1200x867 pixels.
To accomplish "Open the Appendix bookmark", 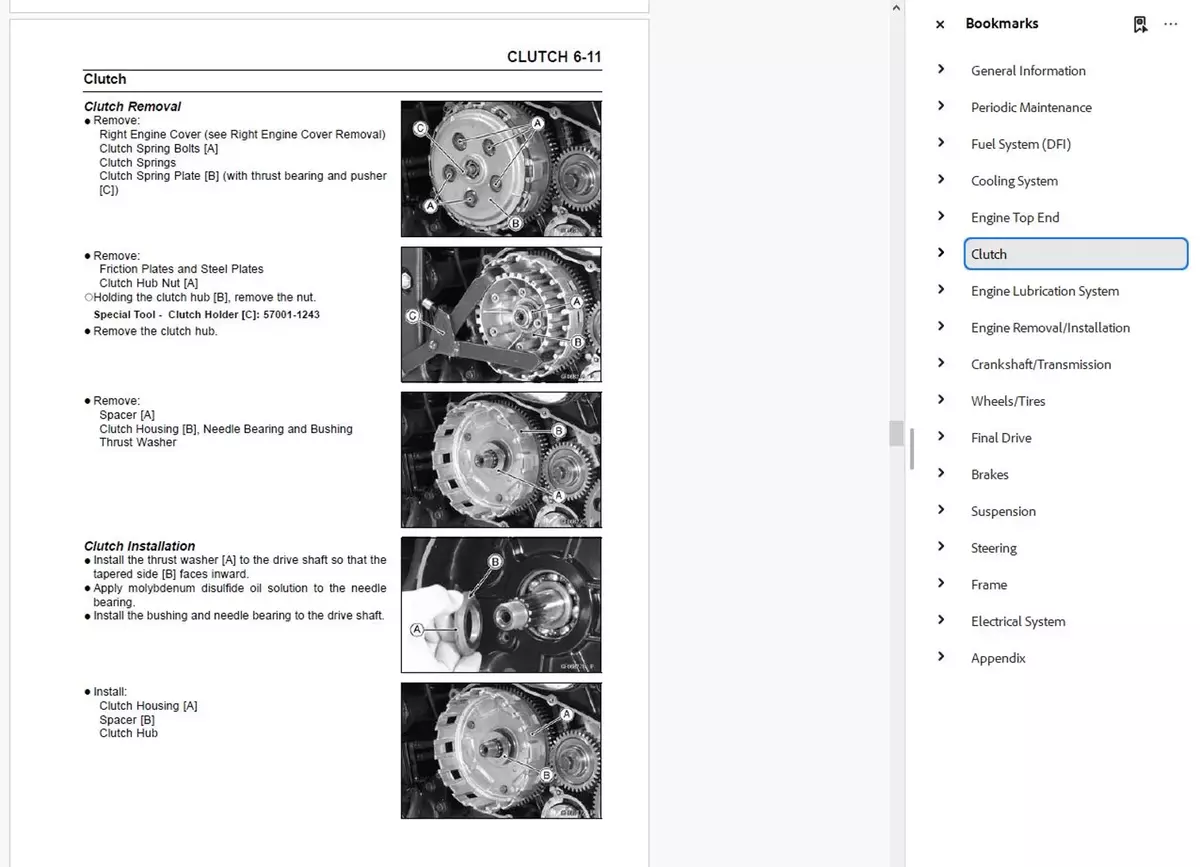I will (x=998, y=658).
